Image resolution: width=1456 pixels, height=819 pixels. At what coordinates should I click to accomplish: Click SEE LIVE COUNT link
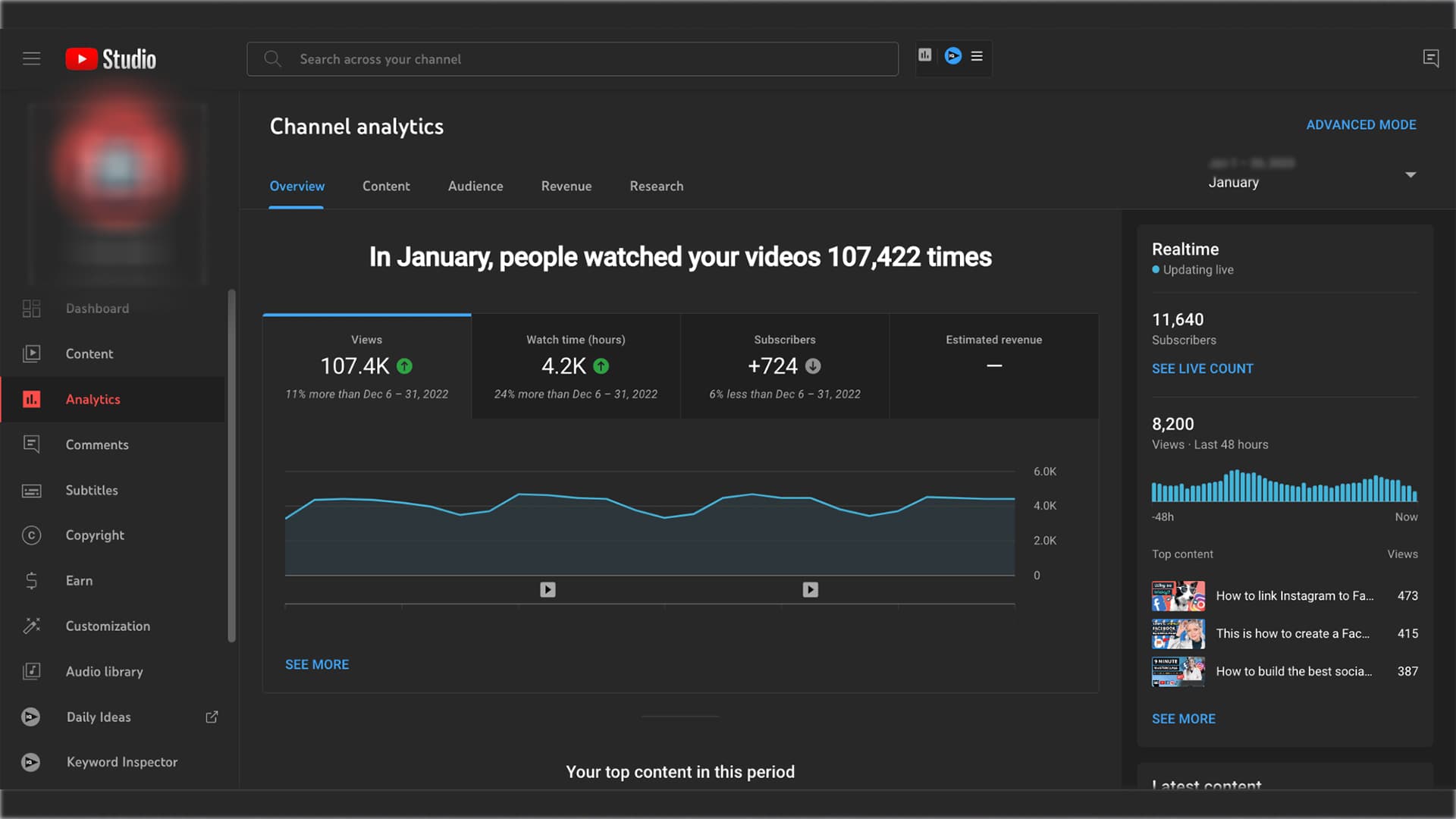tap(1202, 369)
